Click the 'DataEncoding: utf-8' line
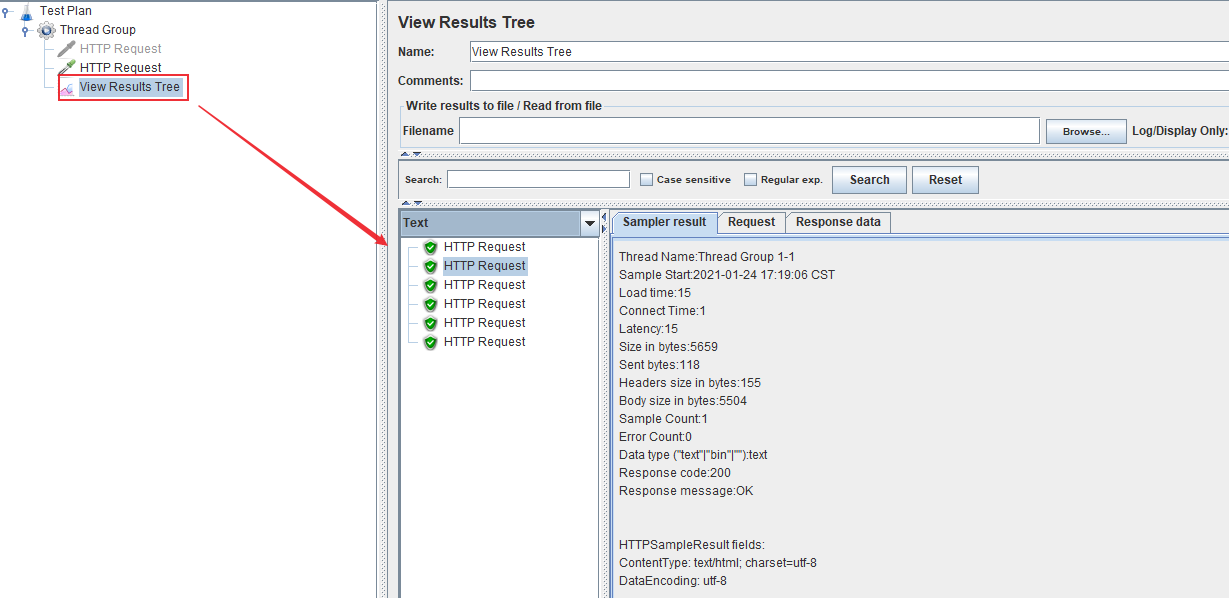The height and width of the screenshot is (598, 1229). (x=673, y=581)
